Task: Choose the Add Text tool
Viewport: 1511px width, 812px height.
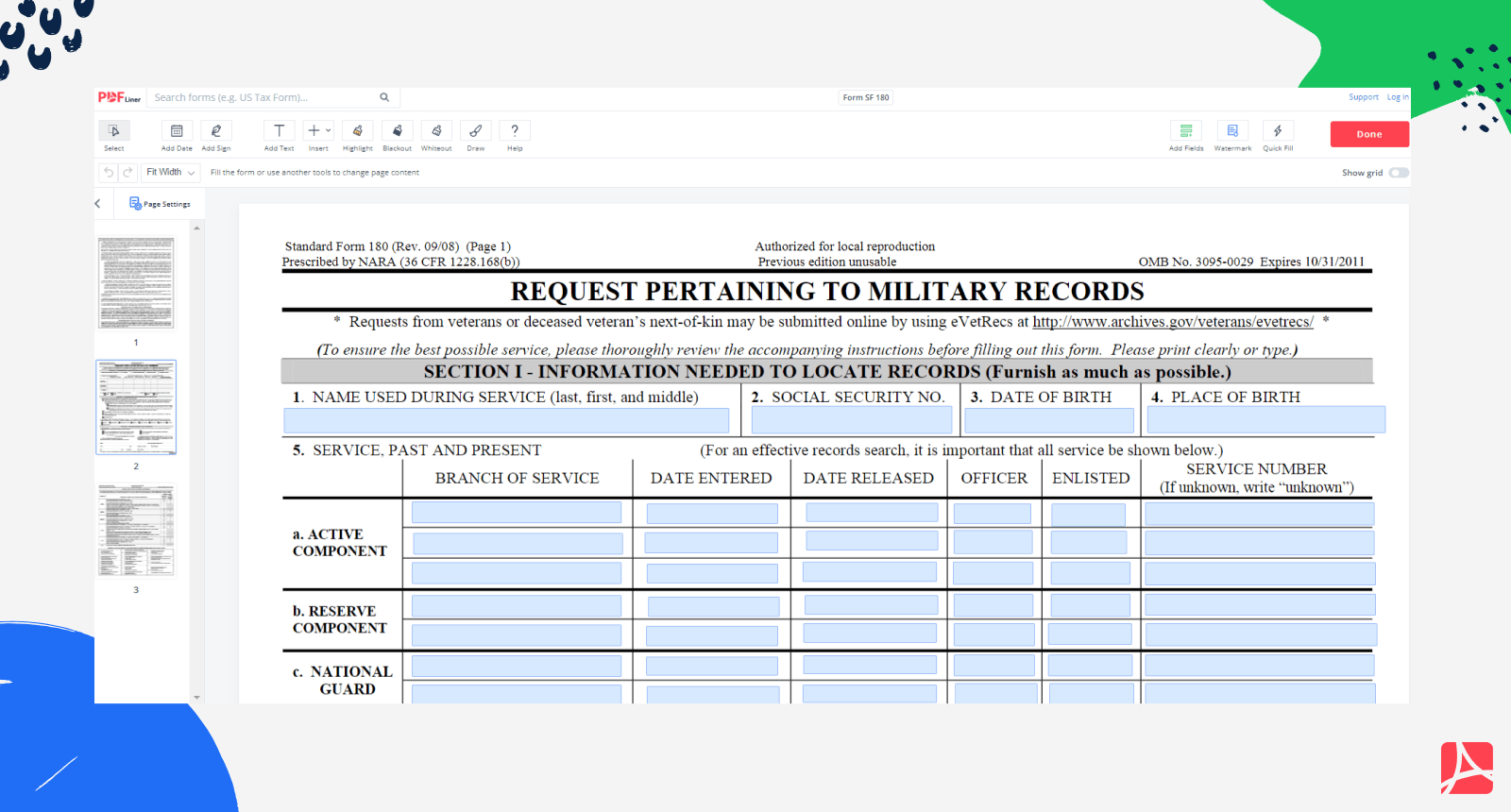Action: click(279, 131)
